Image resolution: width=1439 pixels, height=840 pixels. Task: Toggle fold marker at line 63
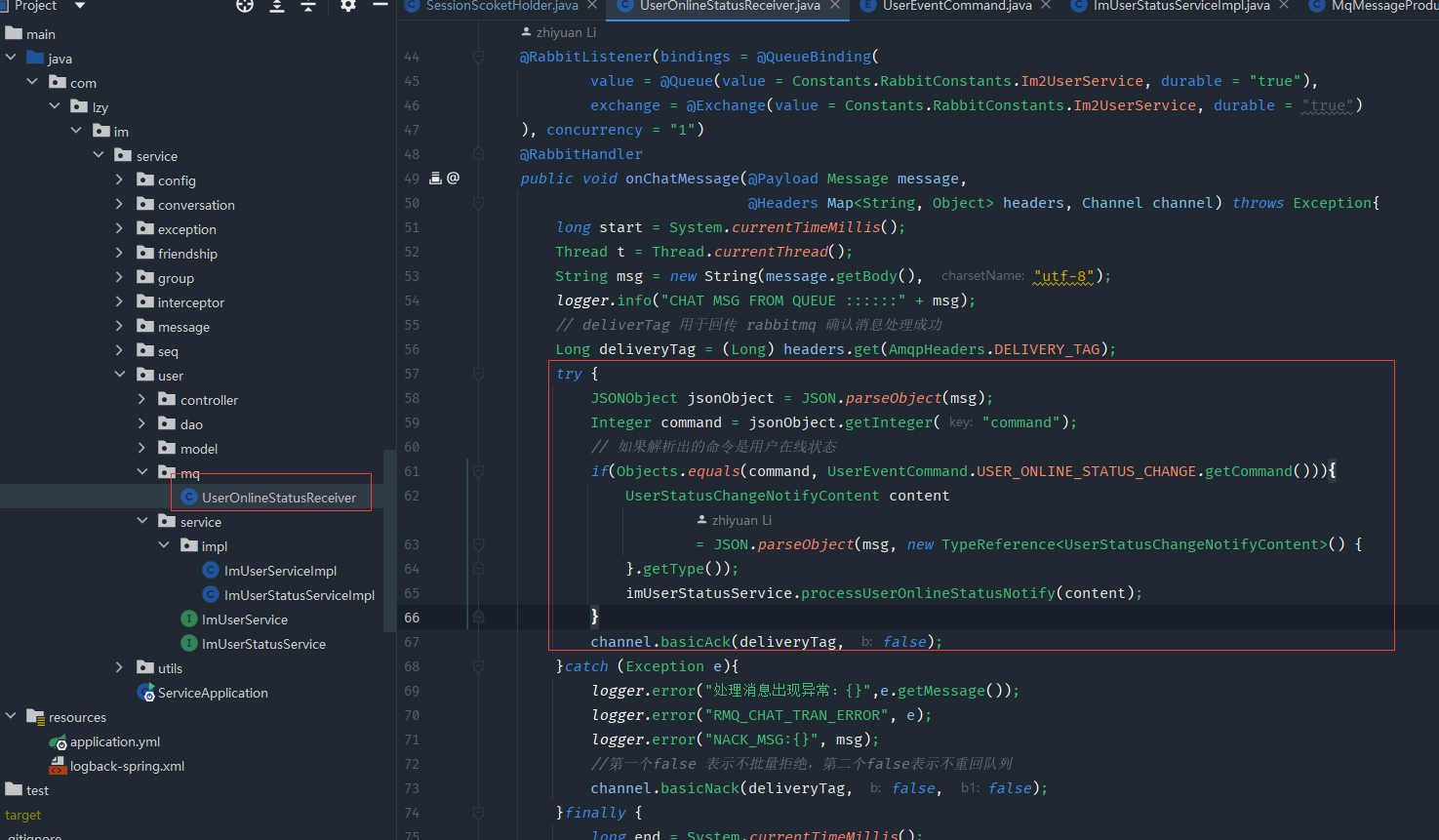point(478,544)
